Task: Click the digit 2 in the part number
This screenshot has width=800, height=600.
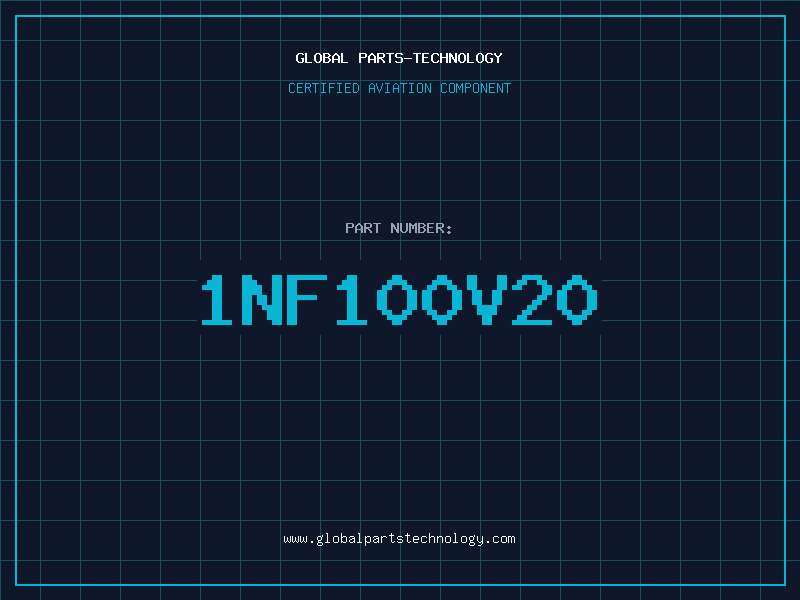Action: pyautogui.click(x=532, y=300)
